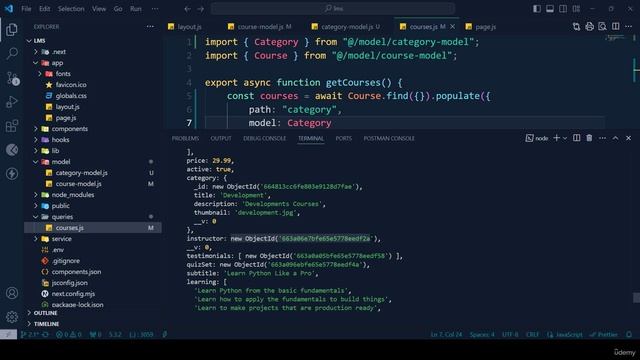
Task: Open terminal panel More Actions ellipsis
Action: coord(602,138)
